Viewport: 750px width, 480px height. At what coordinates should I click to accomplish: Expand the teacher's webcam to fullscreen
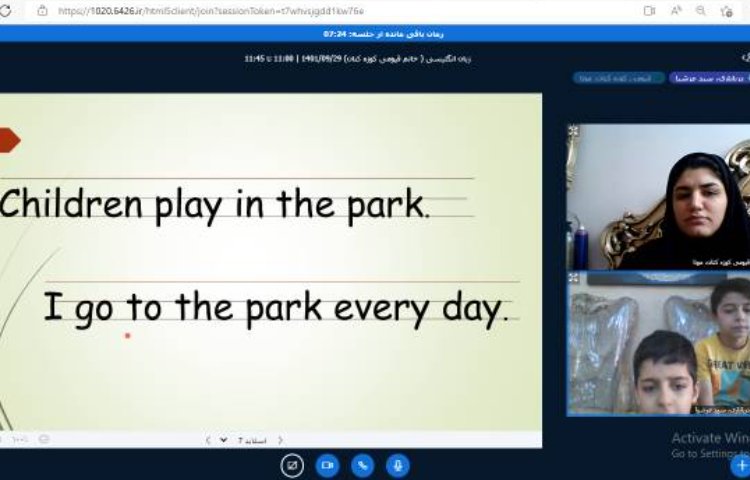[x=573, y=130]
